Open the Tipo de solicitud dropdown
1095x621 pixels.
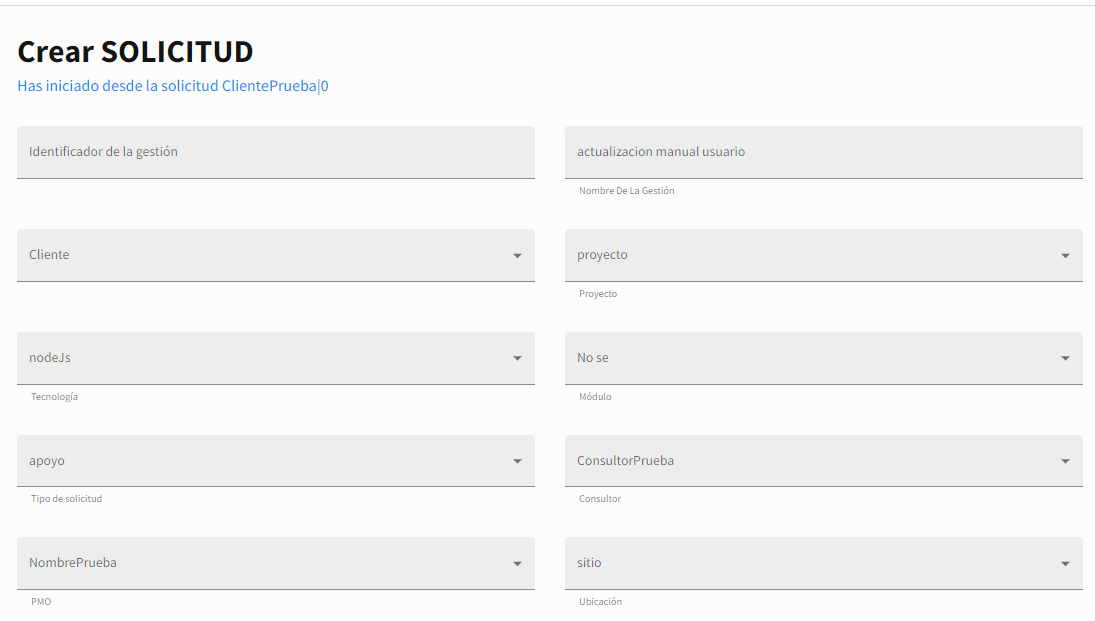pyautogui.click(x=276, y=460)
